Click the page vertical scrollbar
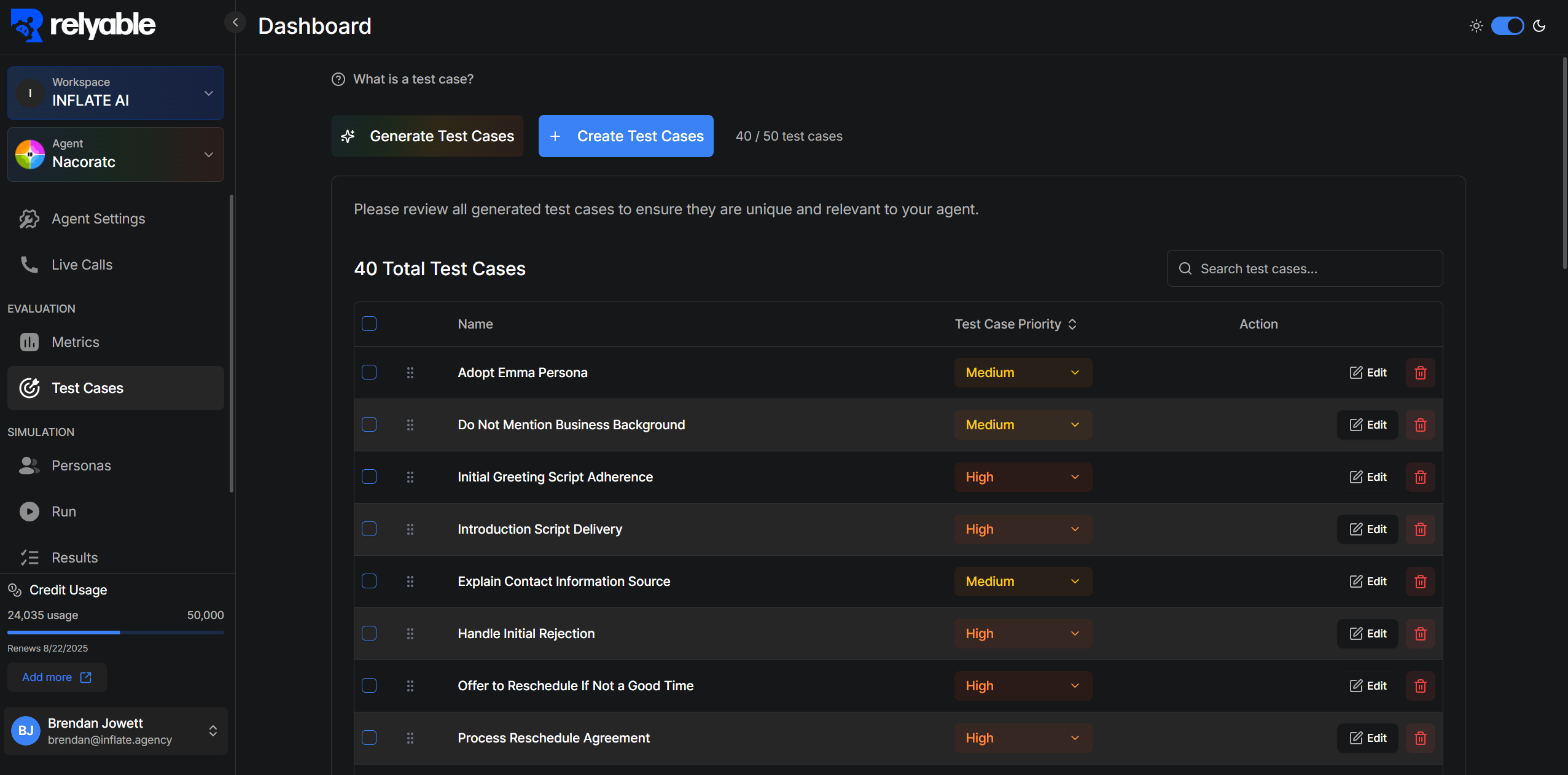Screen dimensions: 1568x775 coord(1564,163)
